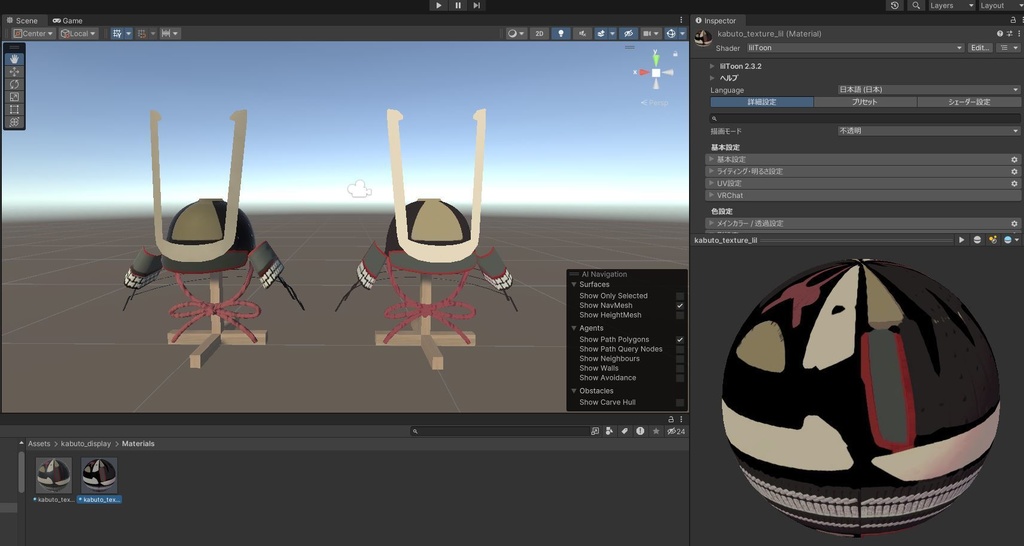Select the Rect transform tool
This screenshot has width=1024, height=546.
pyautogui.click(x=14, y=109)
